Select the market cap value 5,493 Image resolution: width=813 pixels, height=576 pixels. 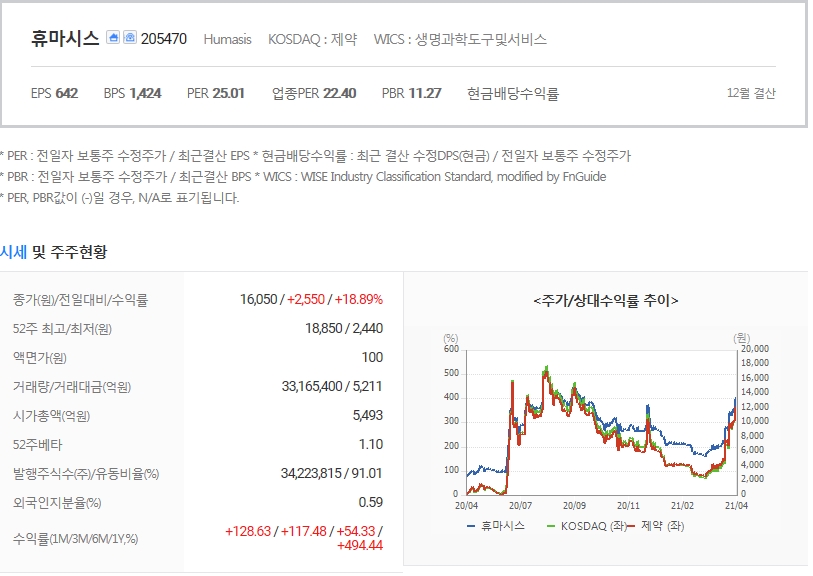[368, 415]
